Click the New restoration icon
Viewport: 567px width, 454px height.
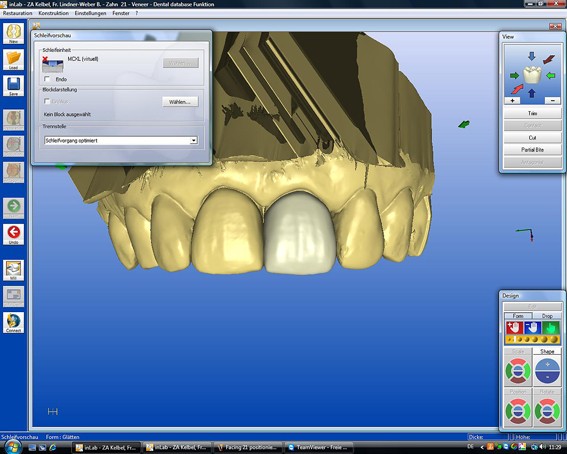pyautogui.click(x=13, y=33)
